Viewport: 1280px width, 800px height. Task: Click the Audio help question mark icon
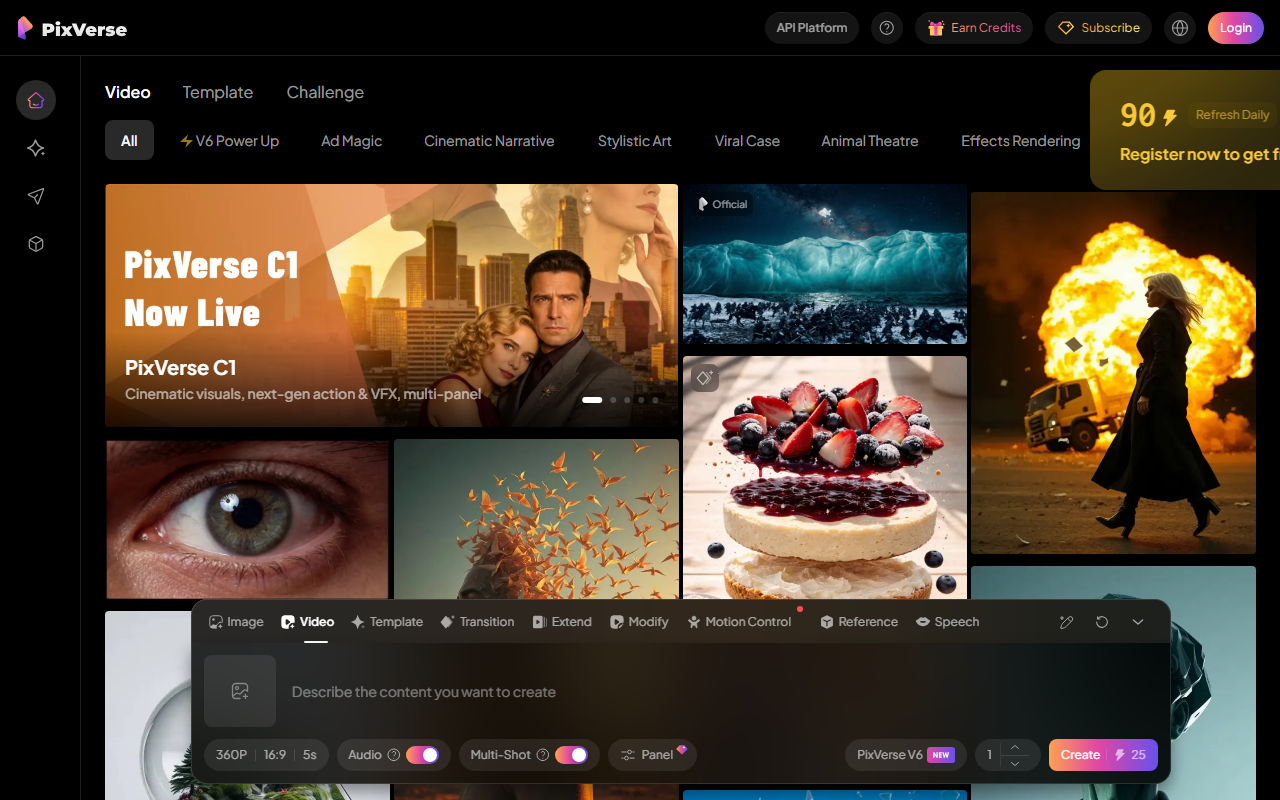tap(394, 755)
